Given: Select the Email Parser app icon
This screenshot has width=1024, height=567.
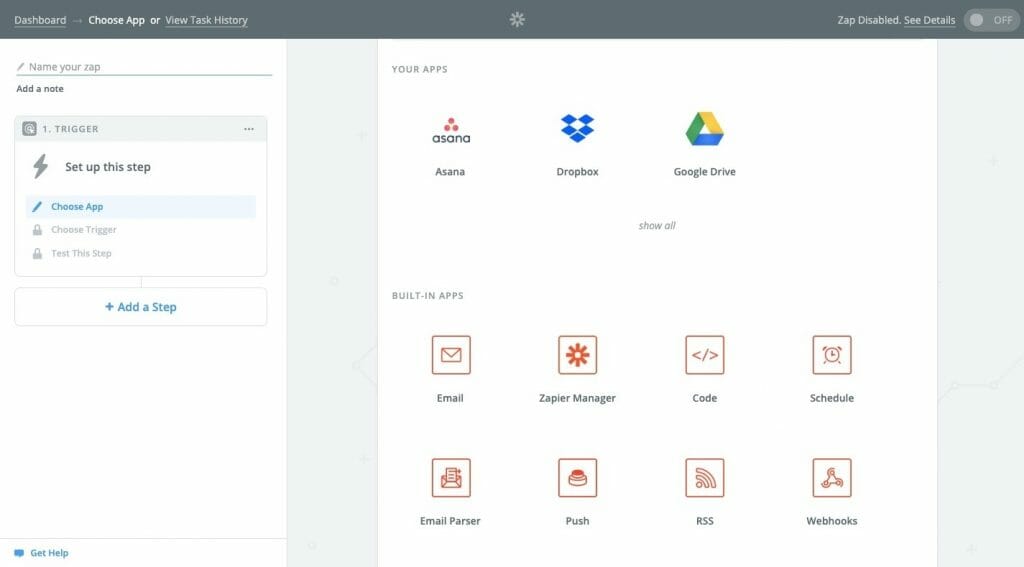Looking at the screenshot, I should (451, 478).
